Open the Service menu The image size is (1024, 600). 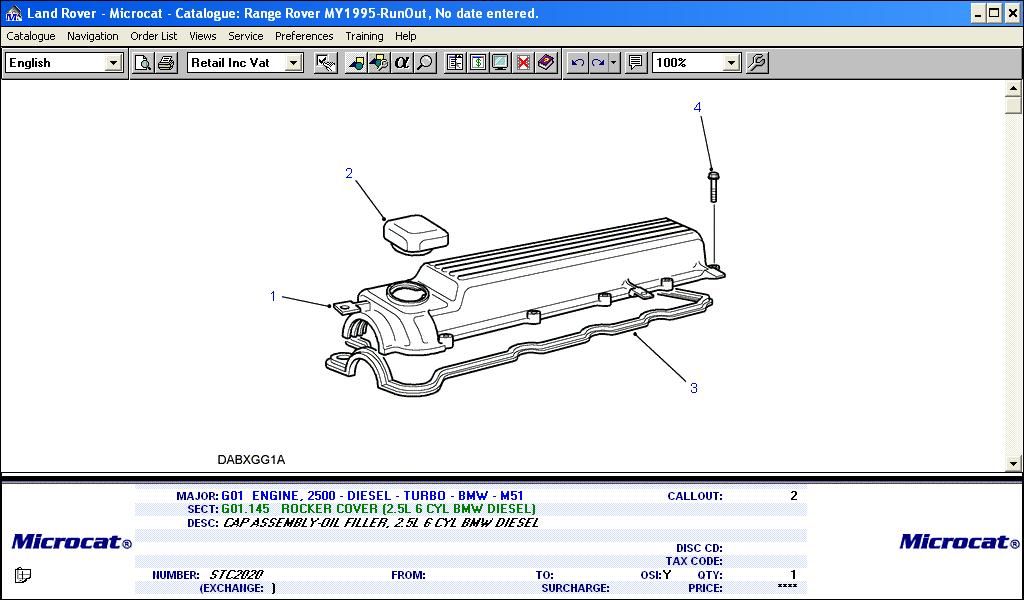(246, 36)
